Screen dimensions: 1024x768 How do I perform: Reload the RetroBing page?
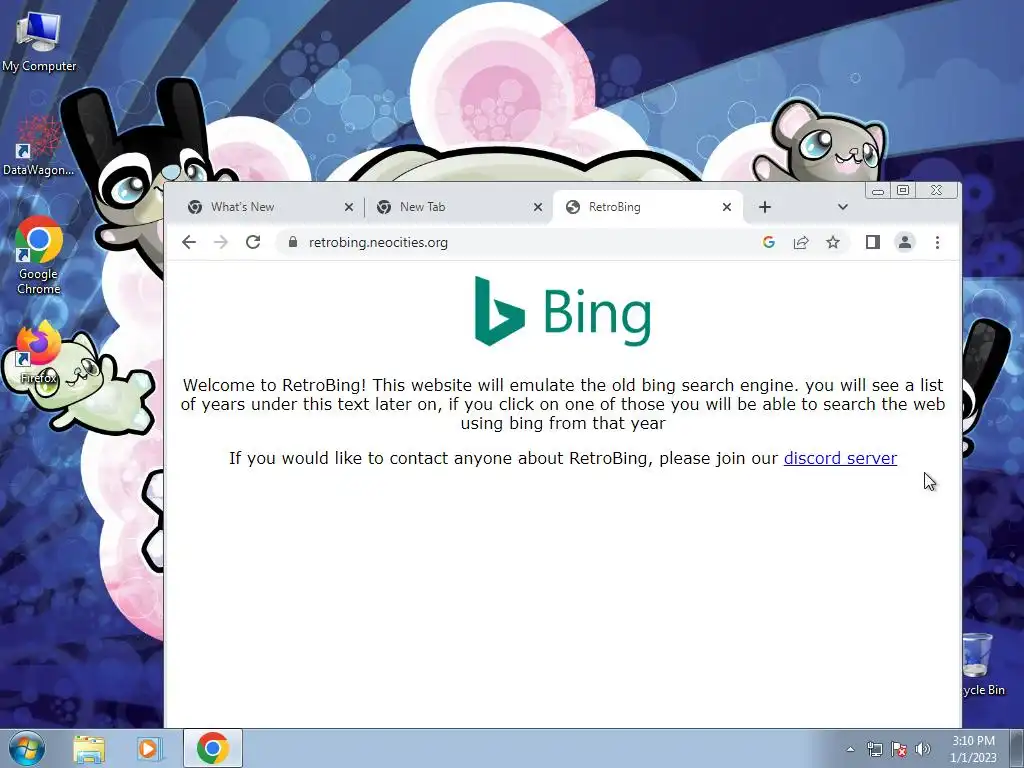[x=253, y=242]
